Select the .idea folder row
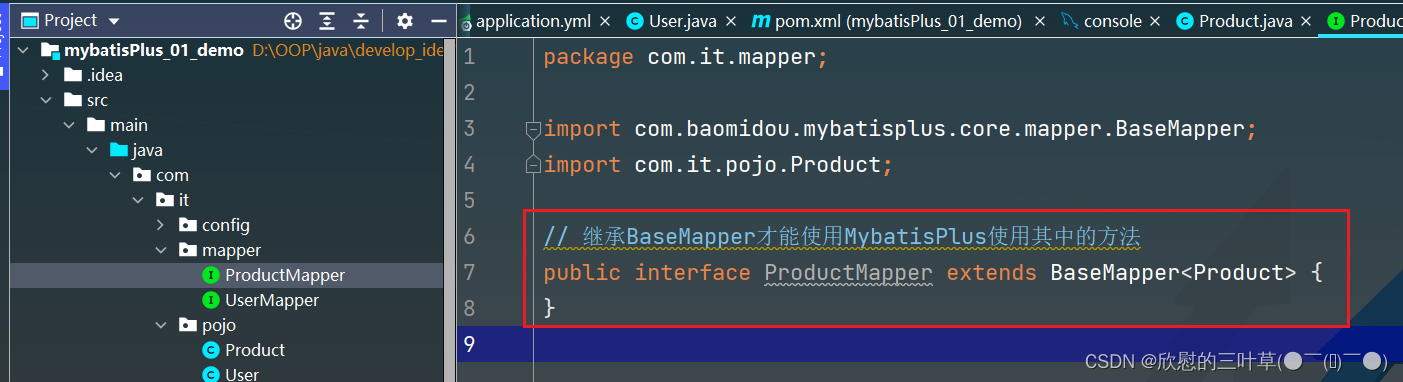Image resolution: width=1403 pixels, height=382 pixels. [x=227, y=75]
